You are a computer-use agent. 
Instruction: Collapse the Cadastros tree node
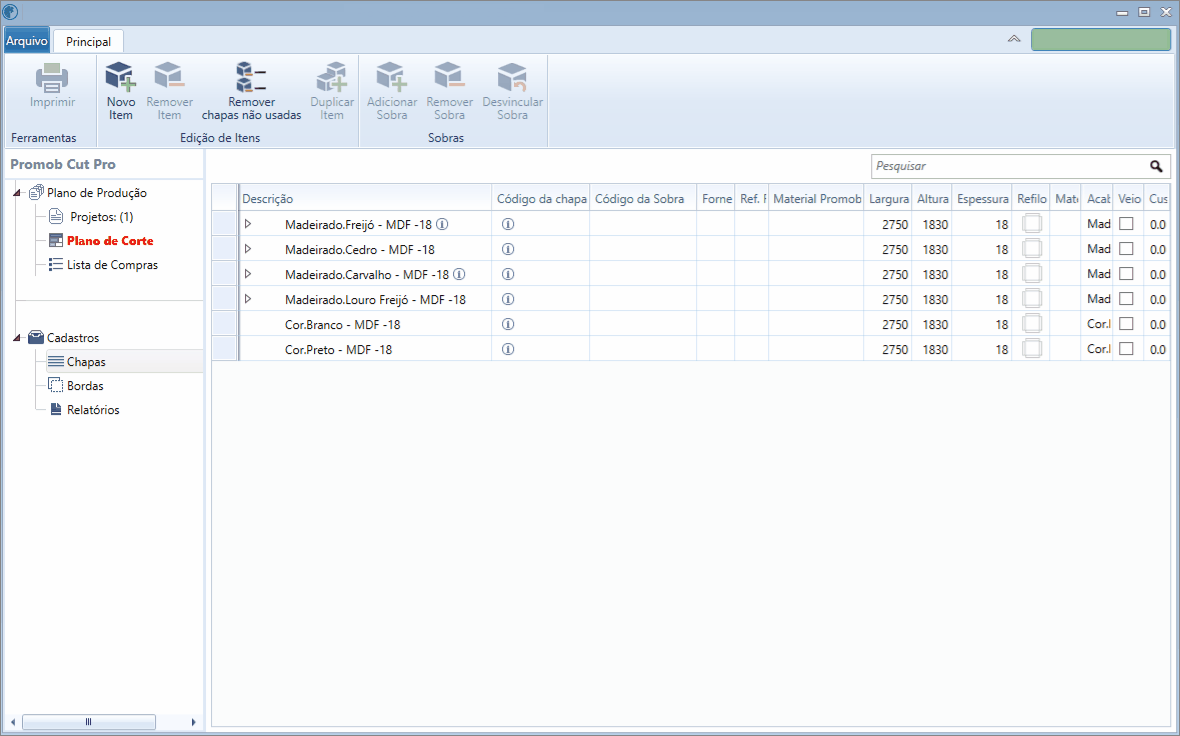17,338
